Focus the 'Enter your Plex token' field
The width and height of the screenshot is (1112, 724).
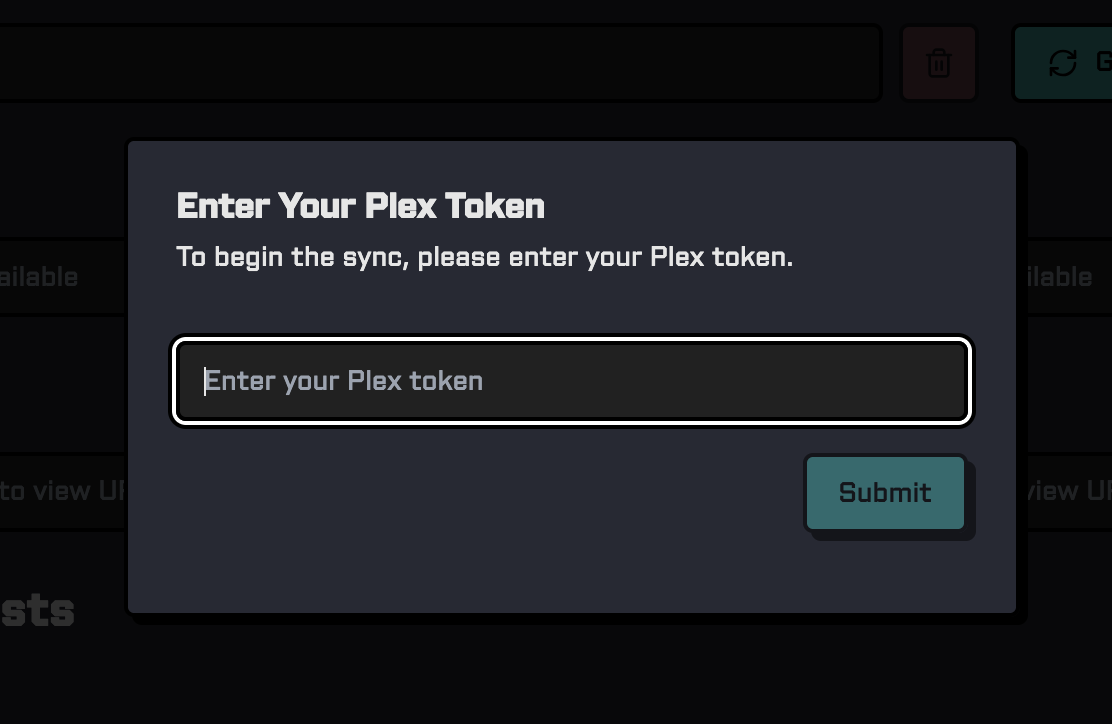(572, 381)
